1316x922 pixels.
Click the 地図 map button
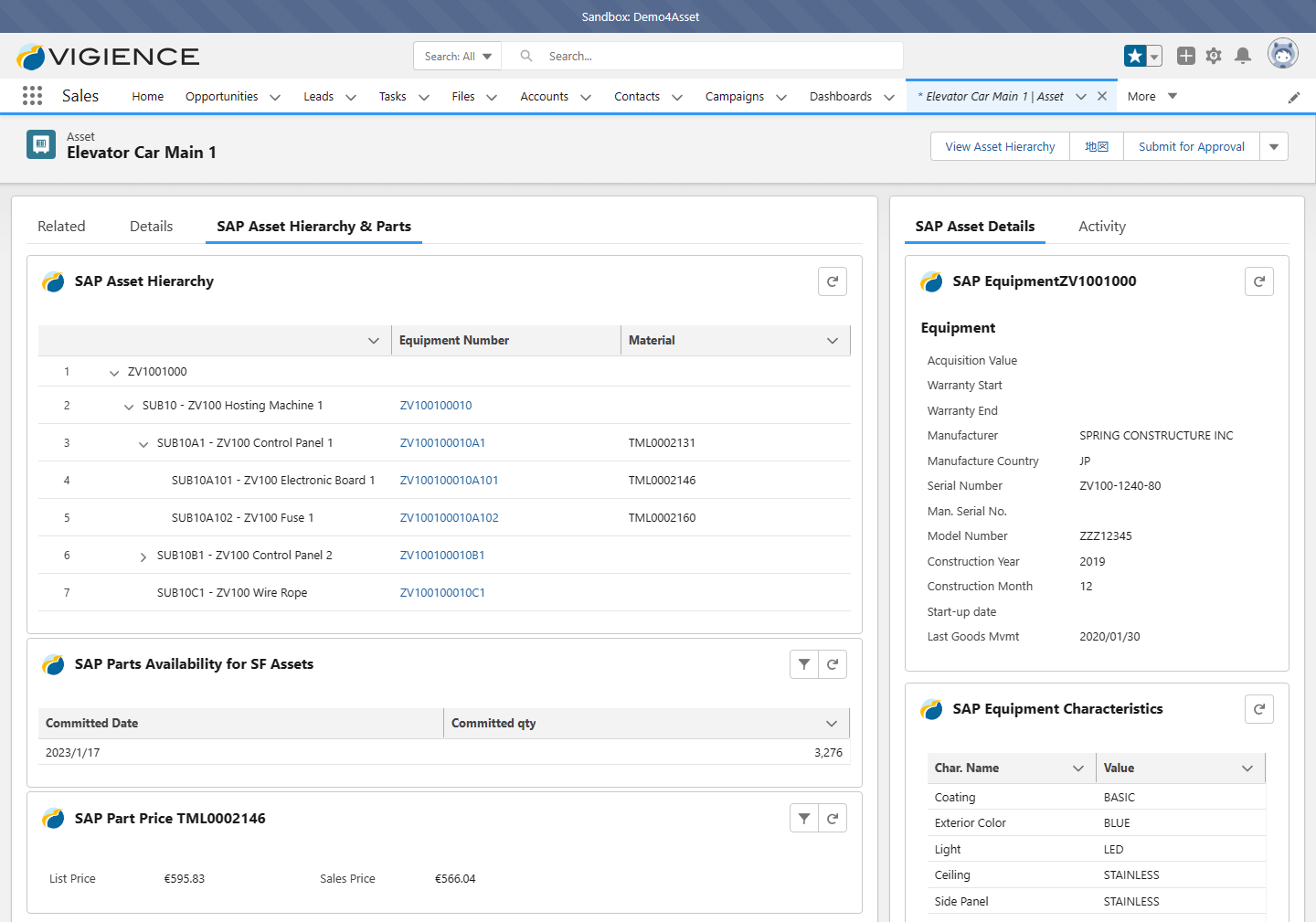[1097, 146]
